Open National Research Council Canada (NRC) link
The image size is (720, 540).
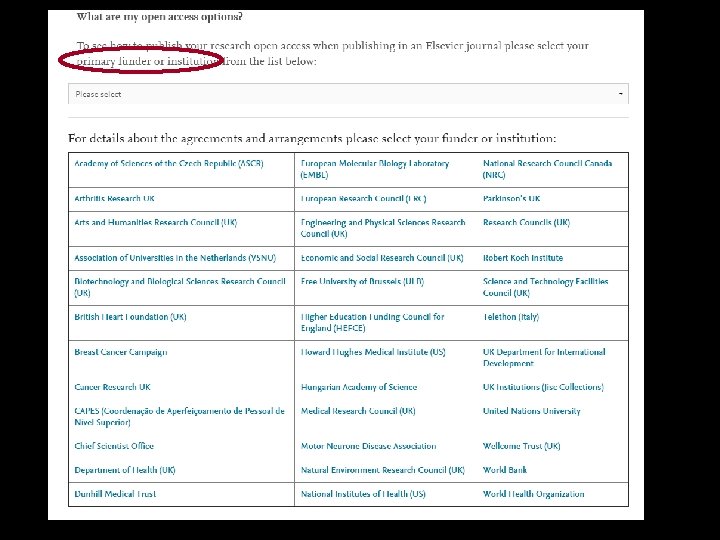547,169
